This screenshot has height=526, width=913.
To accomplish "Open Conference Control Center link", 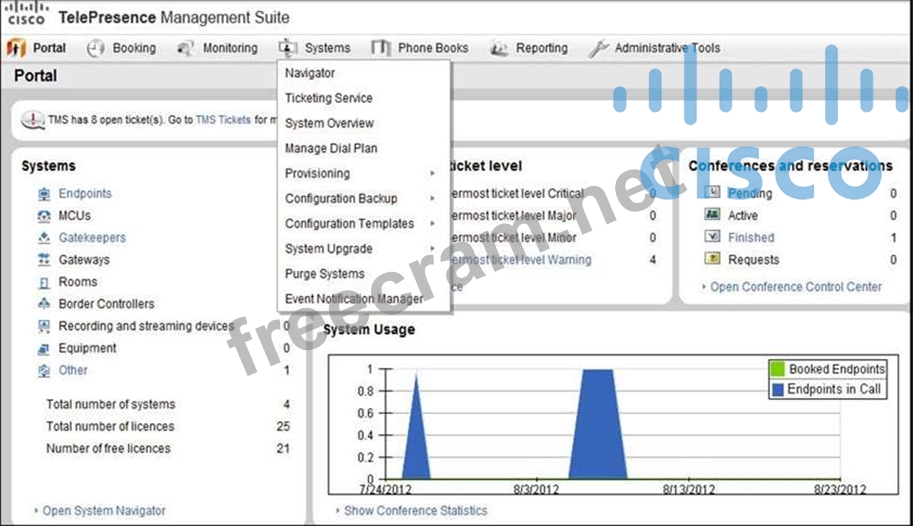I will tap(796, 287).
